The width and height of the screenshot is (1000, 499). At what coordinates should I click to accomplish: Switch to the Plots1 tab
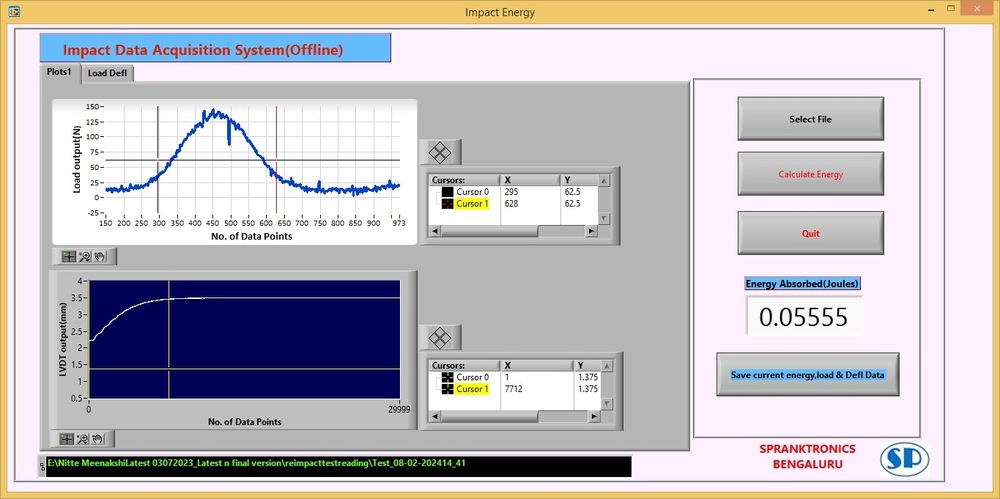click(59, 72)
